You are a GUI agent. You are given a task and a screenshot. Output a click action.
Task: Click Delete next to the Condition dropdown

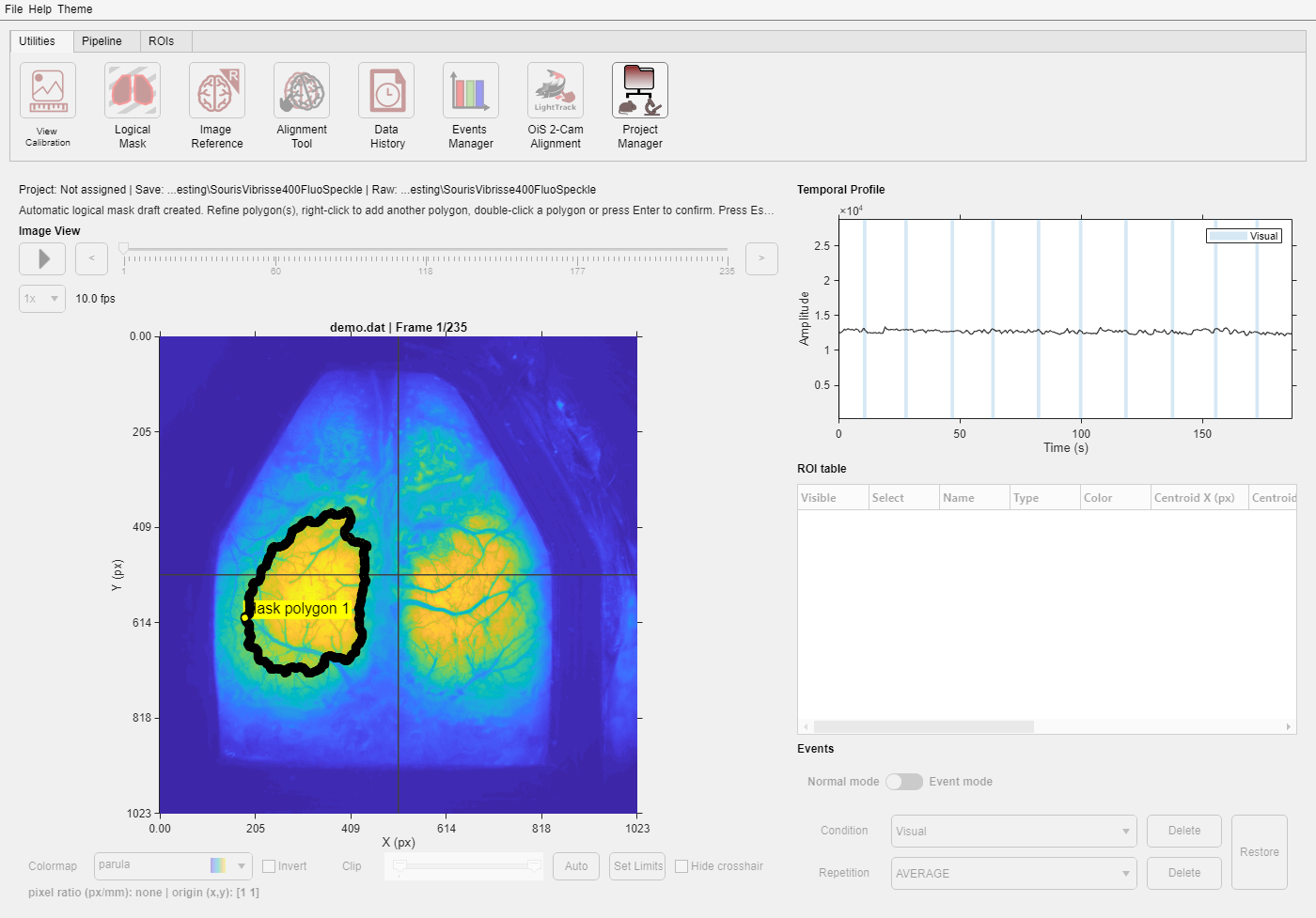1184,831
